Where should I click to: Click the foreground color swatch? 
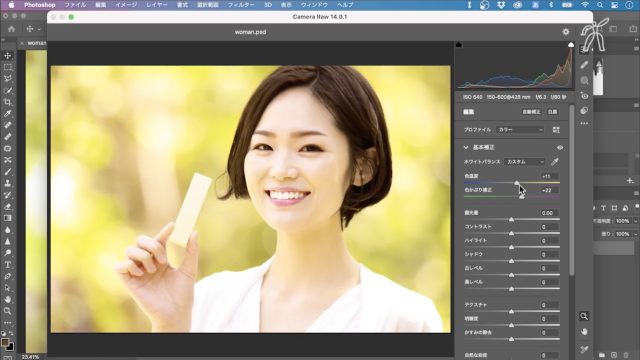pyautogui.click(x=5, y=342)
